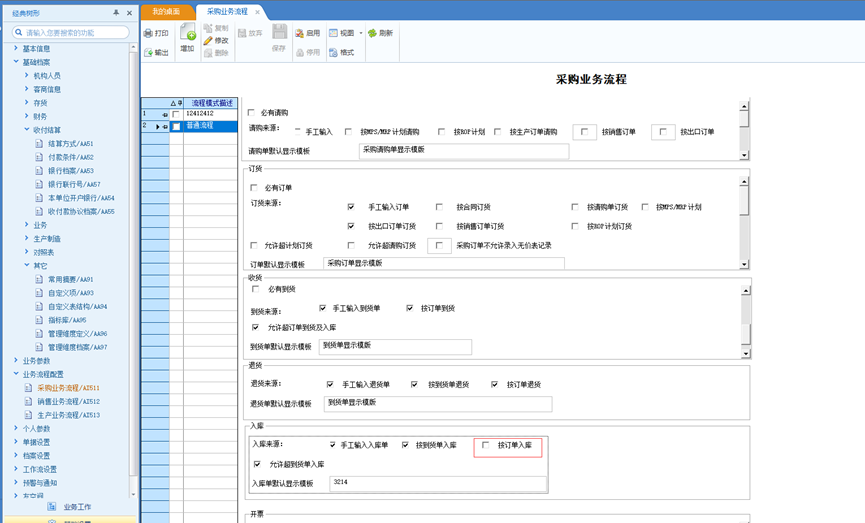Uncheck 按订单到货 checkbox

(409, 308)
